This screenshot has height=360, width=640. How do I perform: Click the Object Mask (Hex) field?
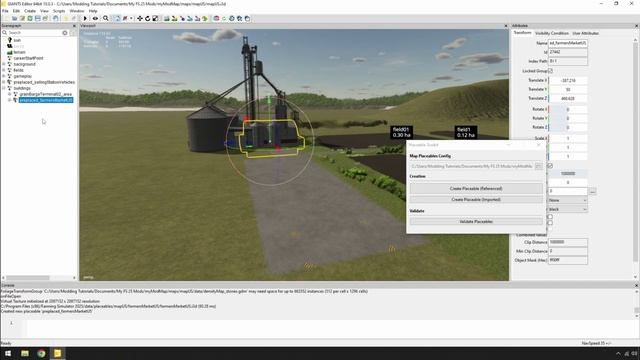coord(568,260)
